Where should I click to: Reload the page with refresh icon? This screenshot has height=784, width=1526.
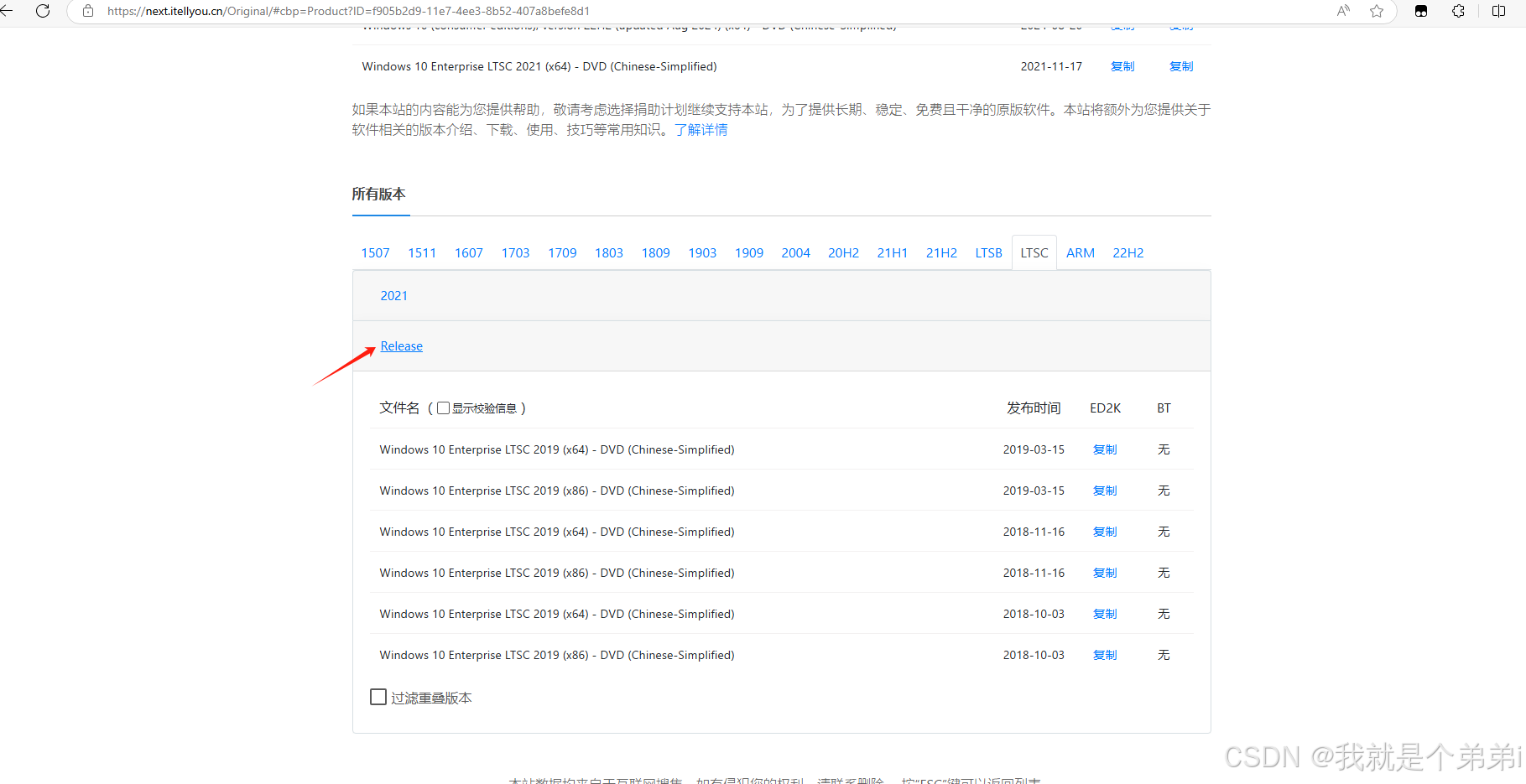(43, 11)
